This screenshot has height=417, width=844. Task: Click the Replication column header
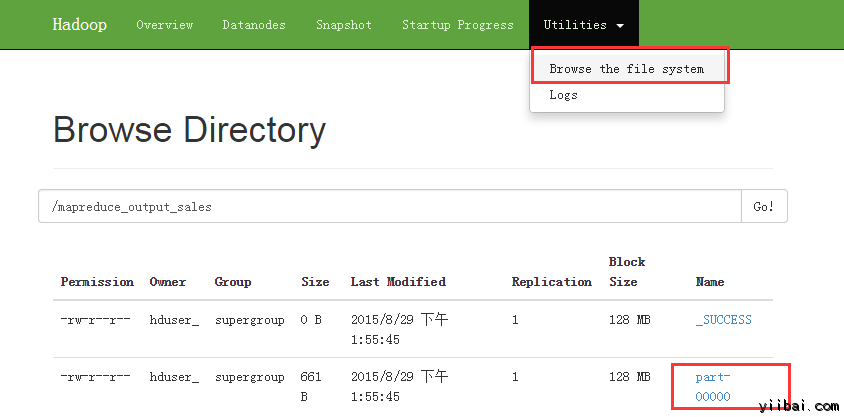click(x=551, y=282)
